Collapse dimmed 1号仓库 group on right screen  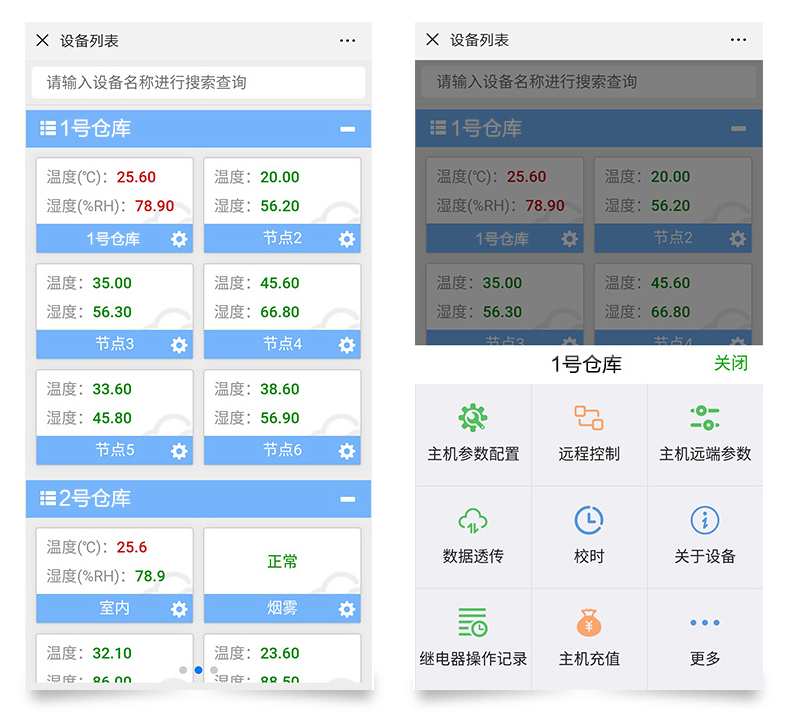(739, 128)
